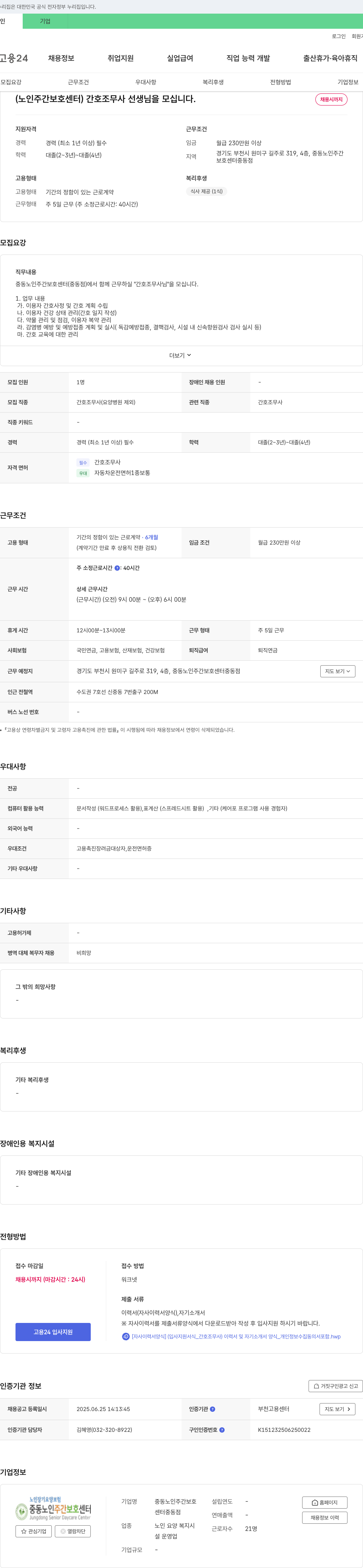Screen dimensions: 363x1568
Task: Click 21명 employee count in 기업정보
Action: (251, 1528)
